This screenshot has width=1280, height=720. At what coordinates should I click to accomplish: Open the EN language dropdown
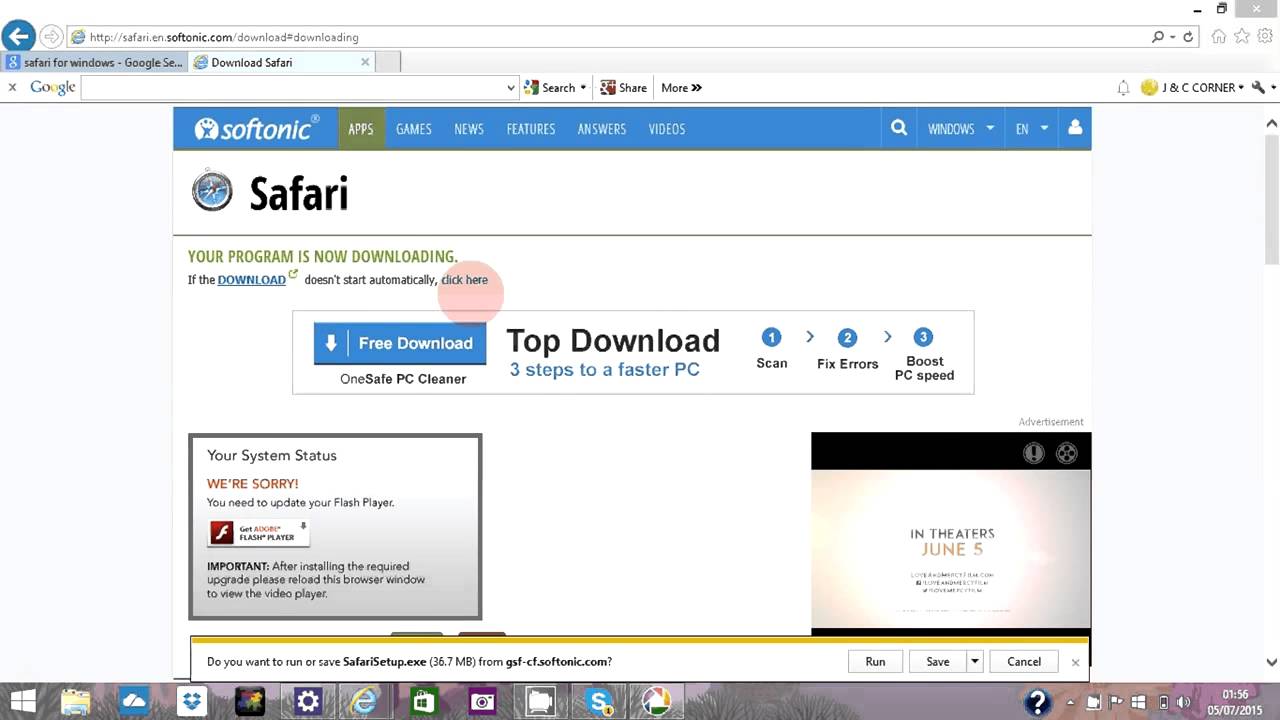(x=1032, y=128)
